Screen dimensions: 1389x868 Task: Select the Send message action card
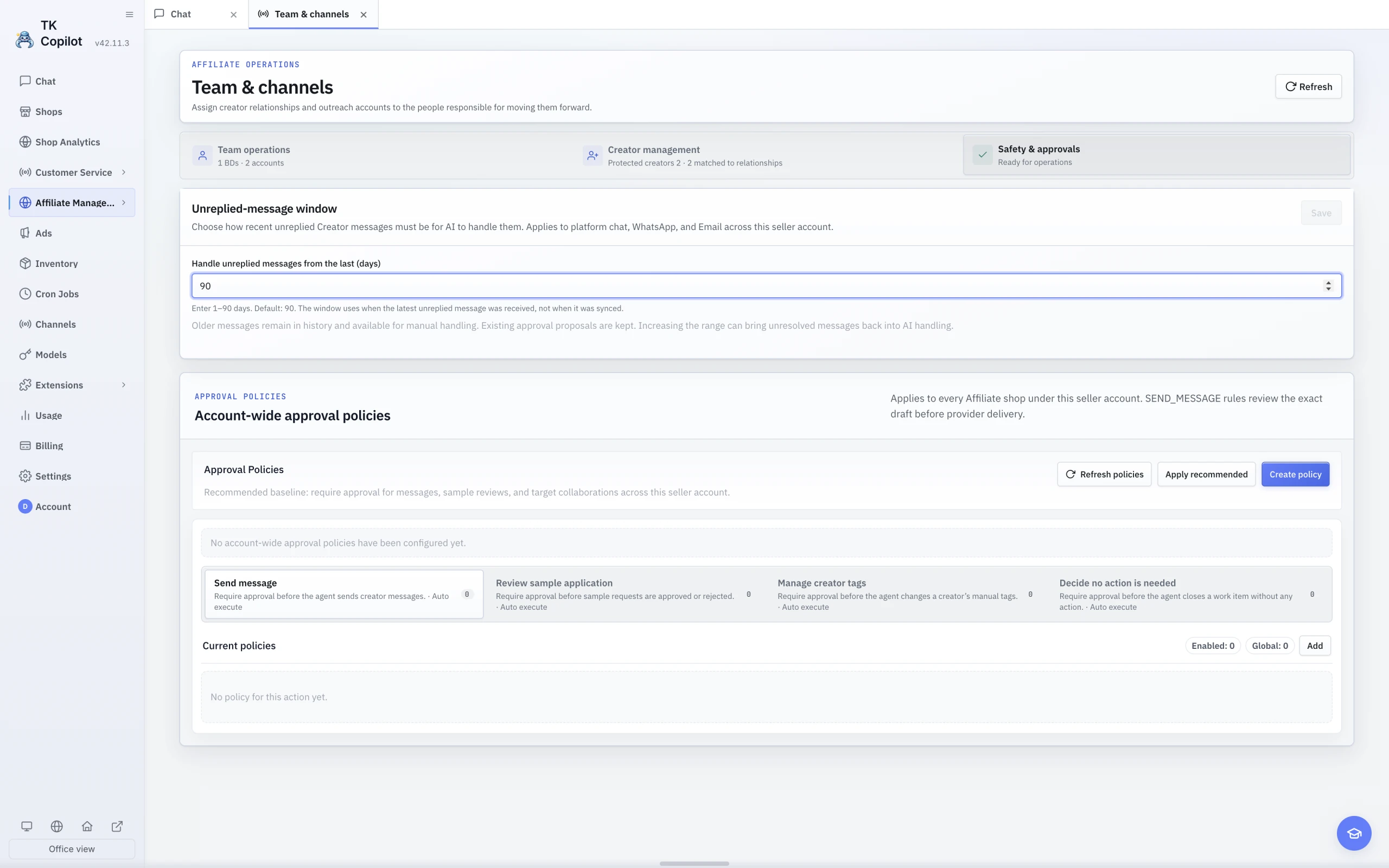344,594
